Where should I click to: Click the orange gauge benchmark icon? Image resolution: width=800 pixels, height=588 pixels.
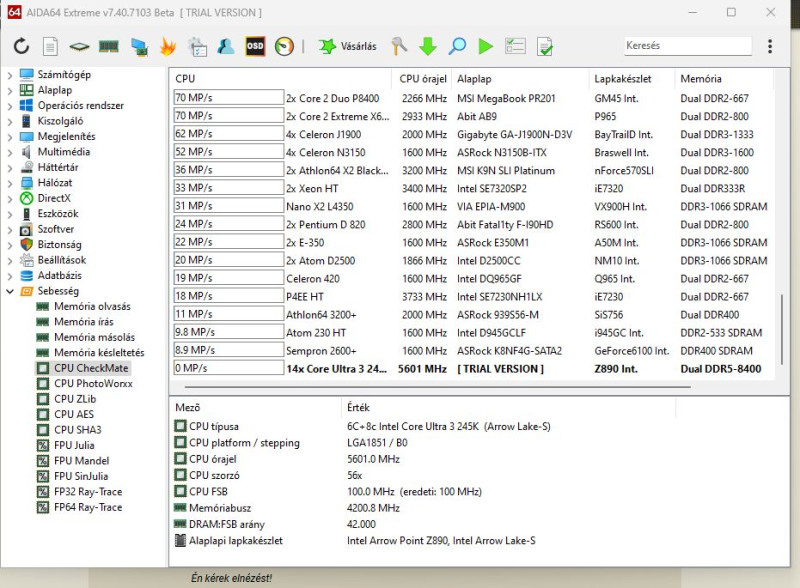click(284, 46)
